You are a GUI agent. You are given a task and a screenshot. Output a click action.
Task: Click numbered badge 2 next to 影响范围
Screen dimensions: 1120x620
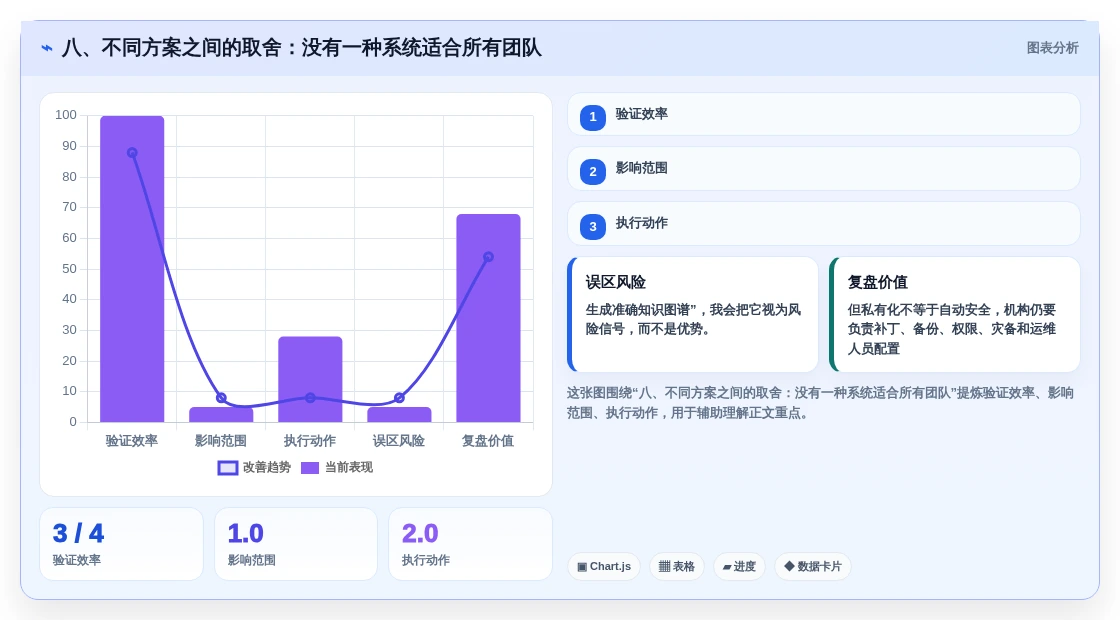tap(592, 171)
